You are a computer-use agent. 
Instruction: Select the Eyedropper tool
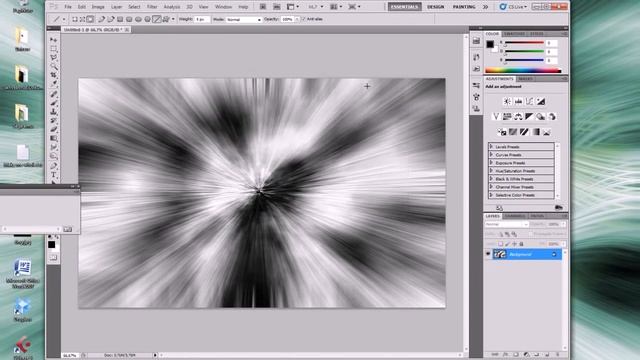53,84
